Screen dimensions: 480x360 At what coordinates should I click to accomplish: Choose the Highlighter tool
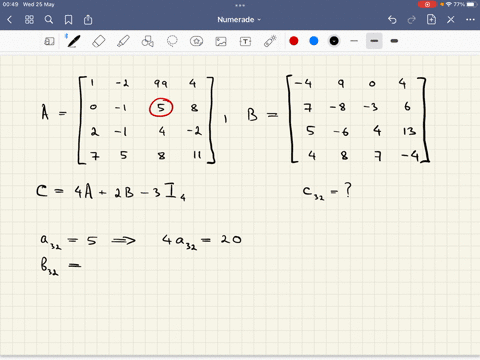[x=123, y=41]
